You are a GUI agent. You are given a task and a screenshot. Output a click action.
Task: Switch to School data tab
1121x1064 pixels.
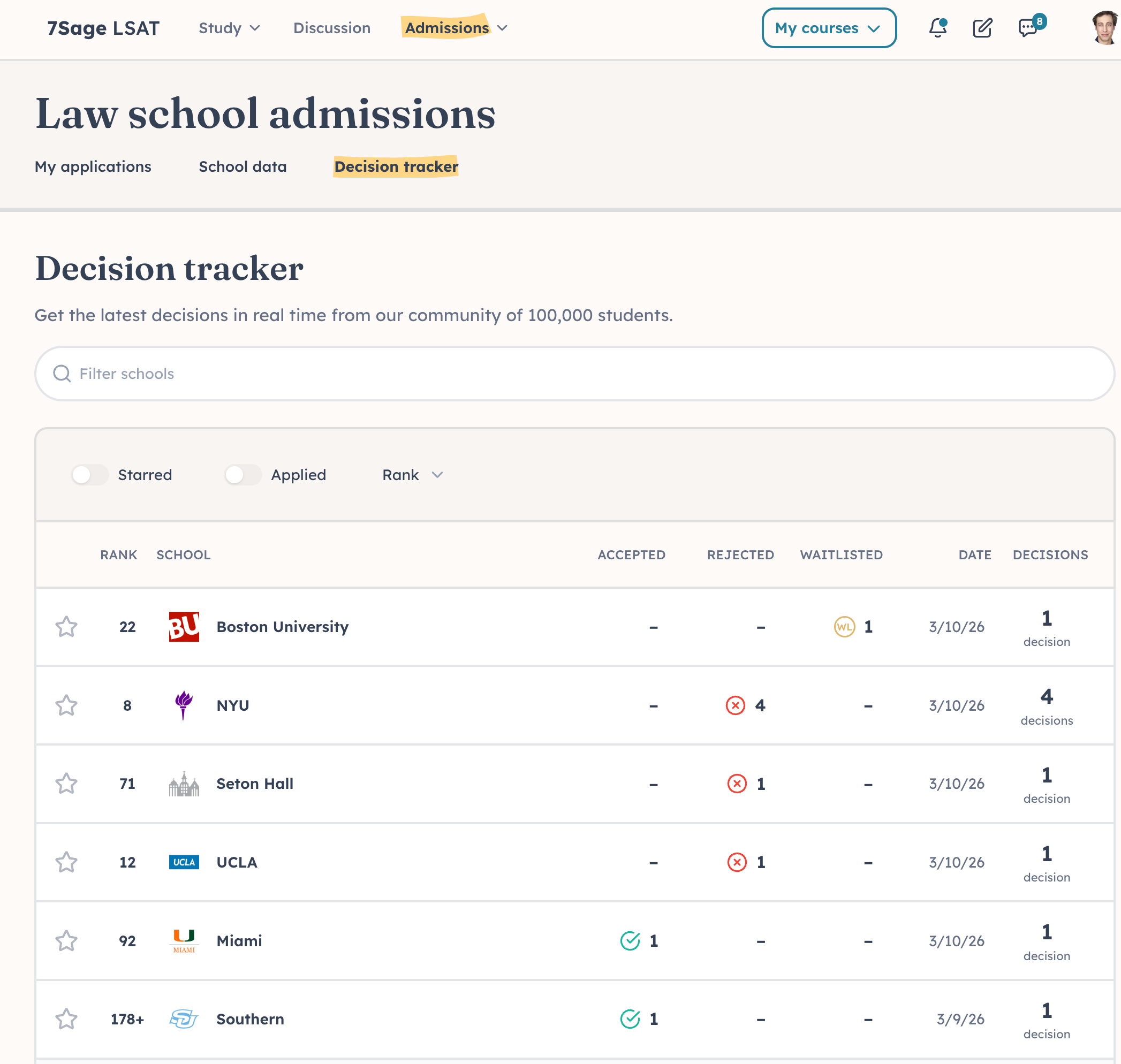242,166
